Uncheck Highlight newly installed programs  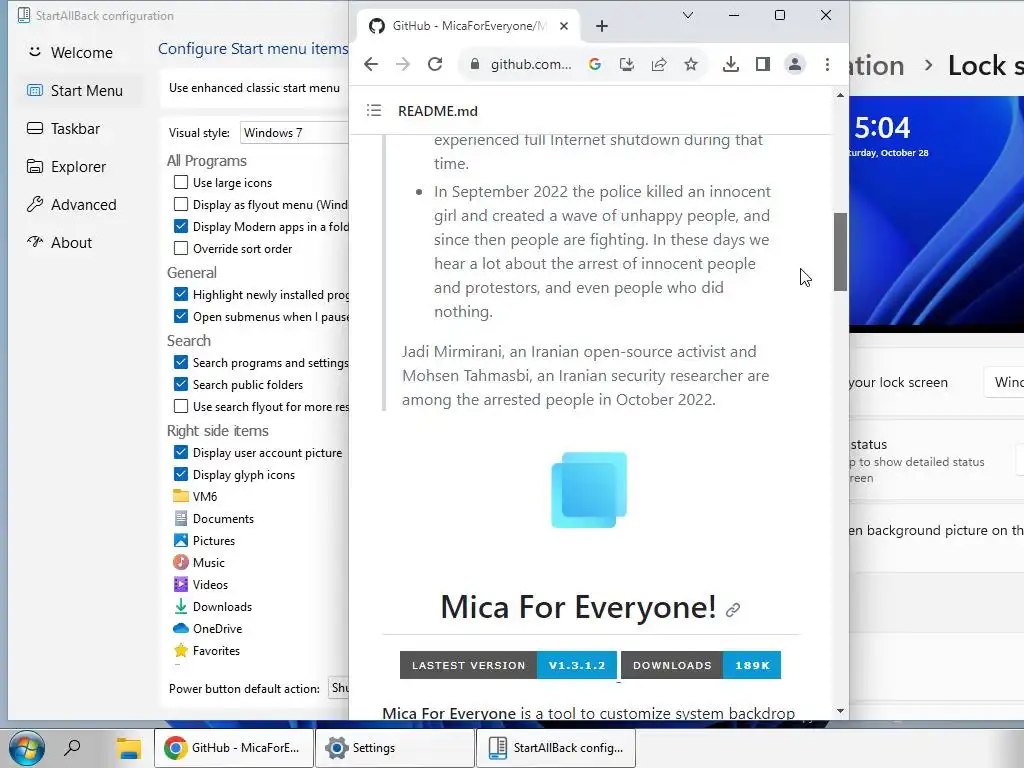click(181, 295)
